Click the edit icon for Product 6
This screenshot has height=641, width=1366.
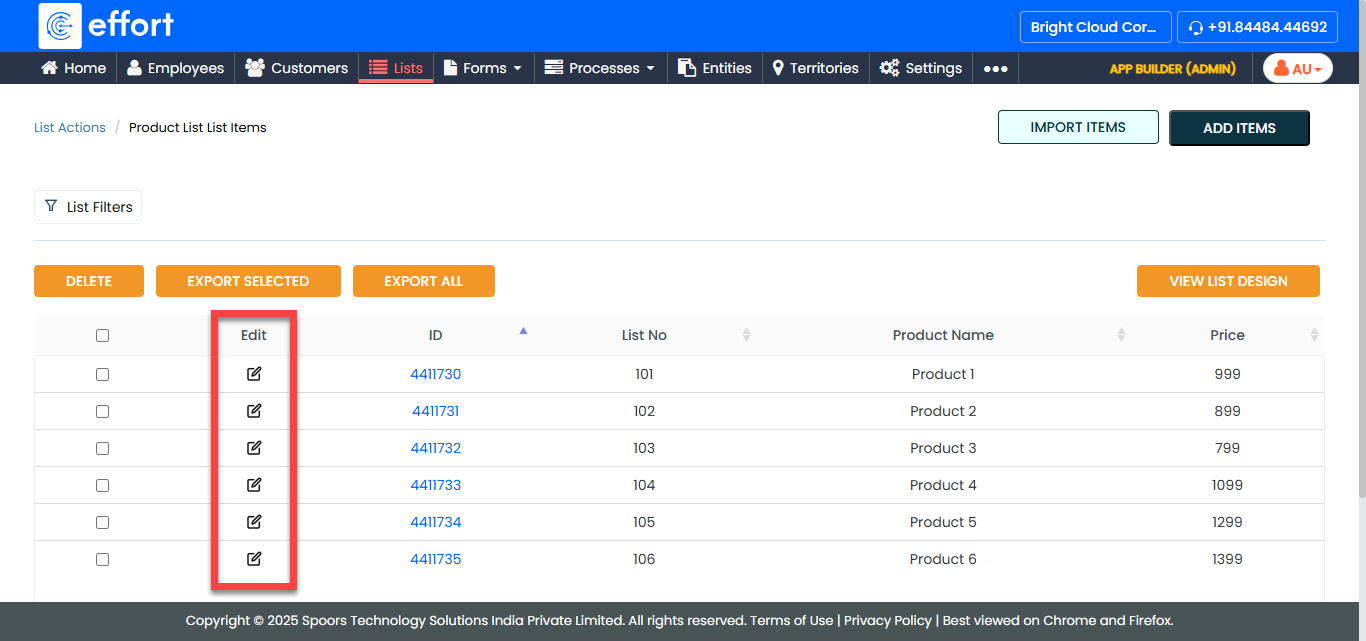[254, 559]
